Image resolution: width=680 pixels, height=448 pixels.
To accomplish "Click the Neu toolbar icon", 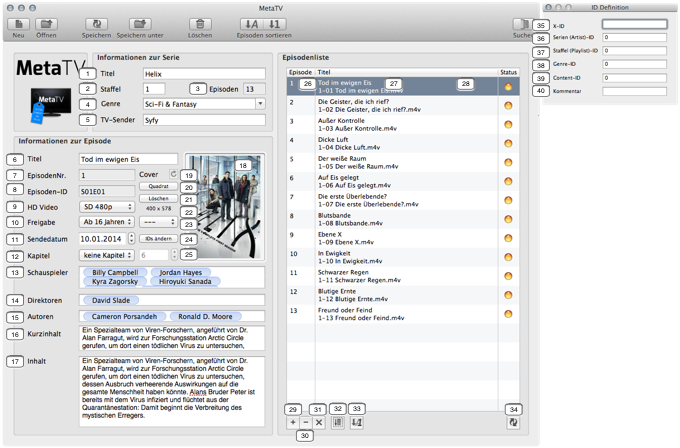I will 18,23.
